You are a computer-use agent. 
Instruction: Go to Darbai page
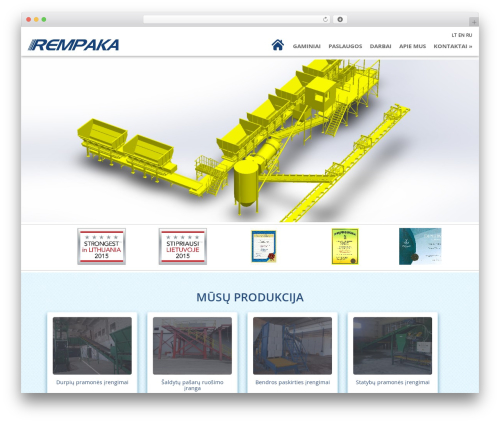coord(380,46)
